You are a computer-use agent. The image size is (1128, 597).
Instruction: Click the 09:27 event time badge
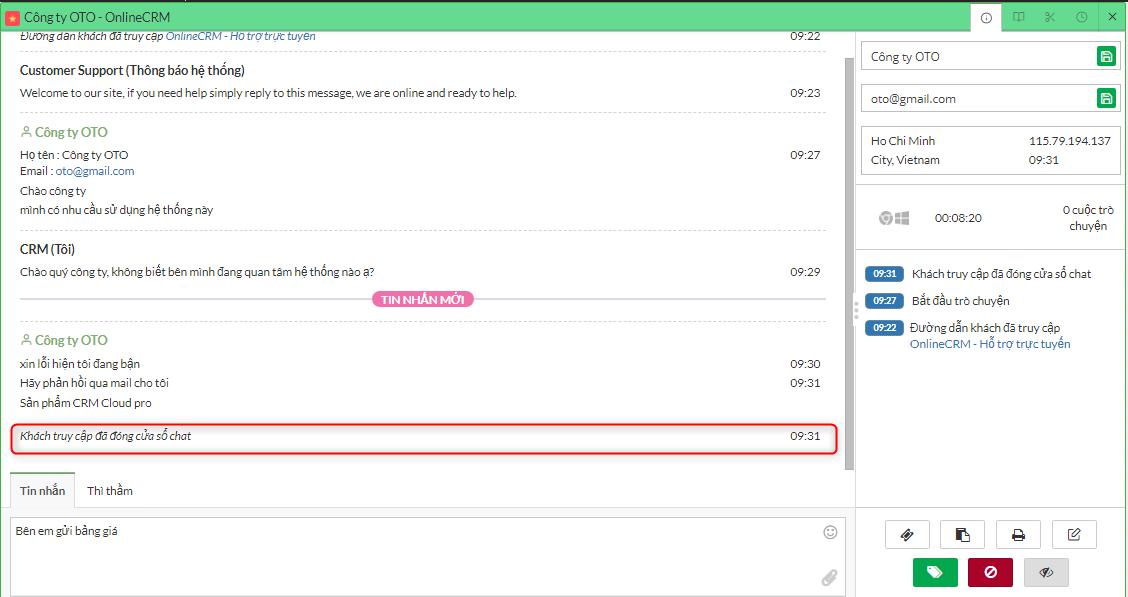click(884, 301)
